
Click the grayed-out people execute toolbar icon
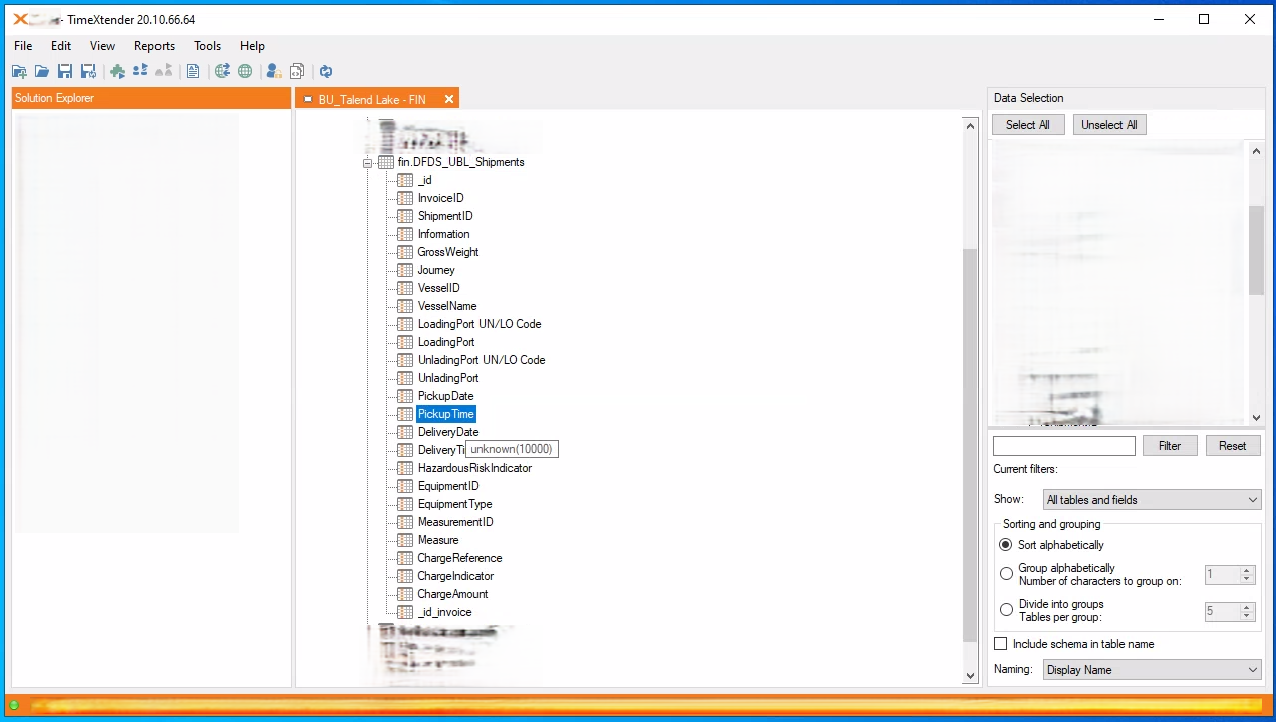[x=164, y=71]
